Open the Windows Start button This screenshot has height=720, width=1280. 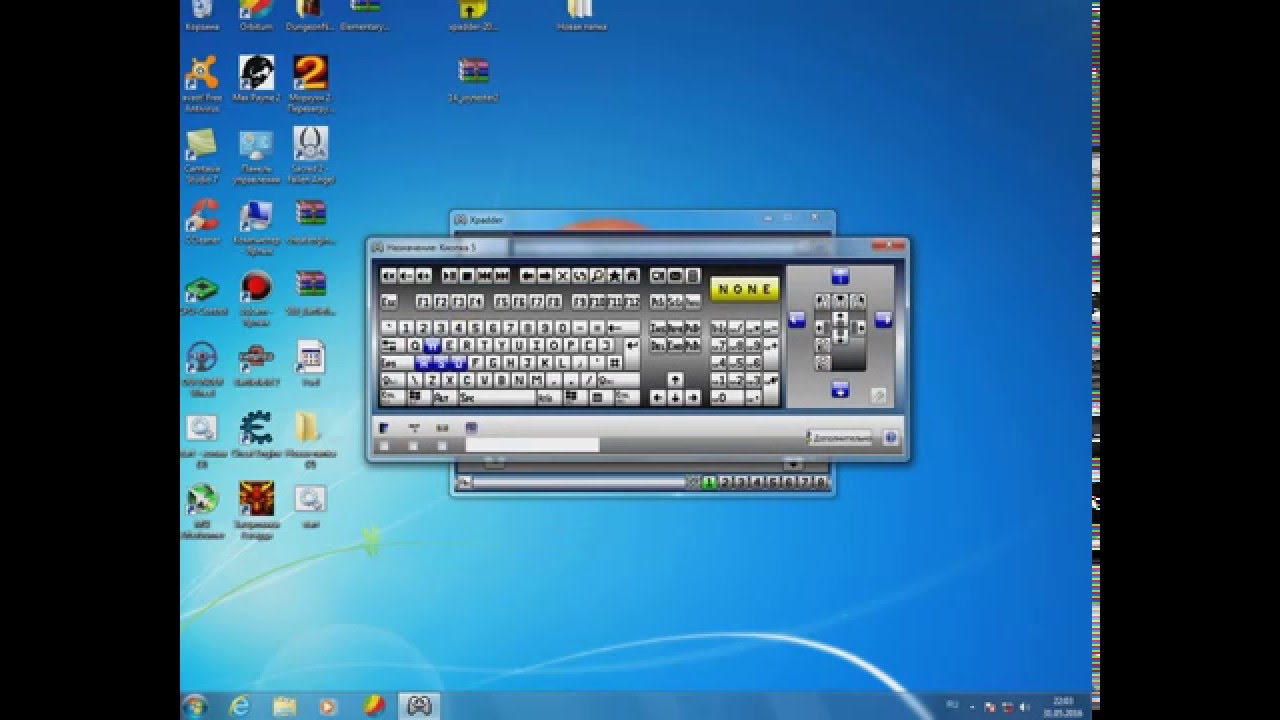pos(194,706)
